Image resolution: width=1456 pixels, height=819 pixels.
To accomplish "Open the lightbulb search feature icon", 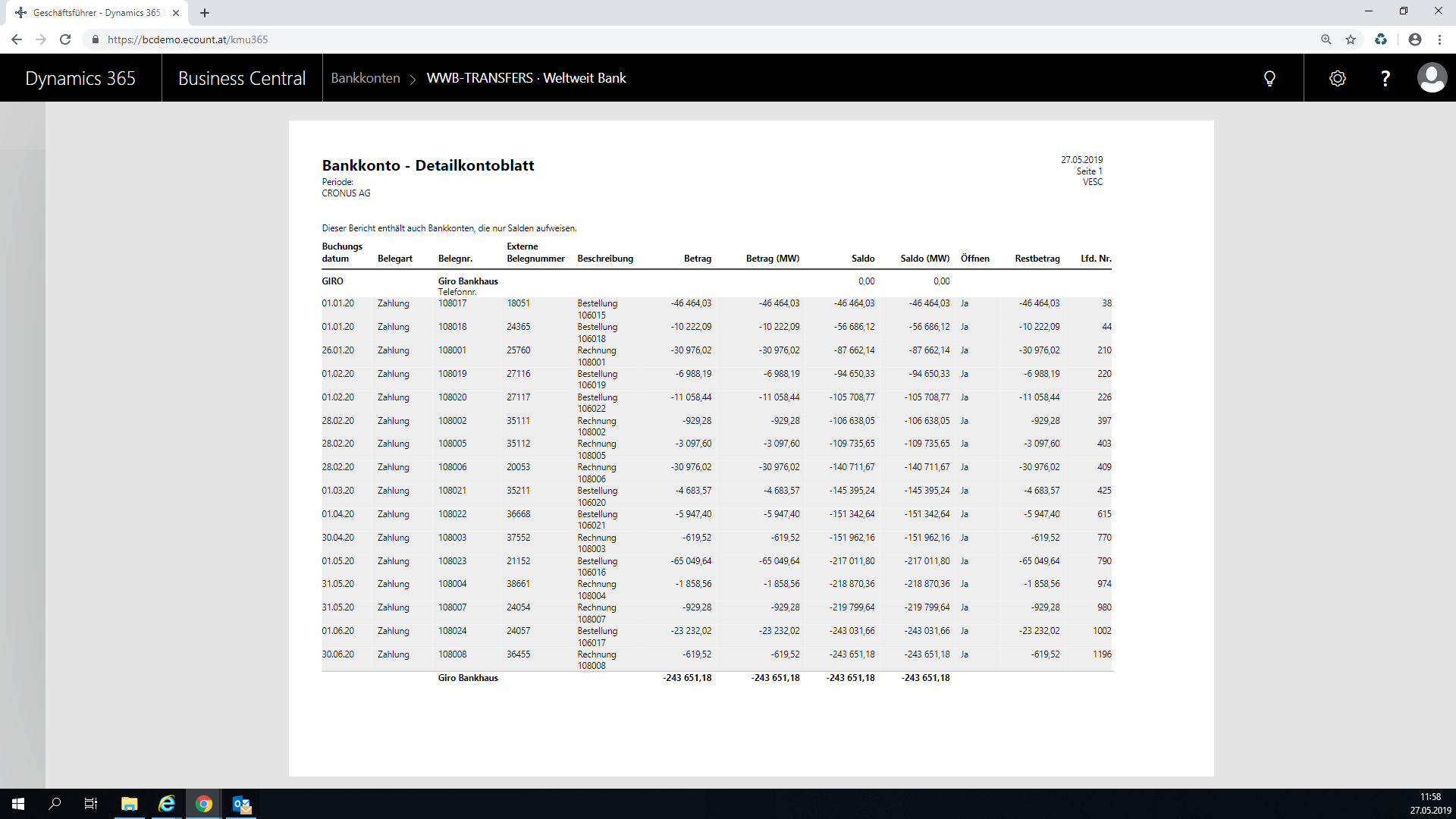I will click(1269, 78).
